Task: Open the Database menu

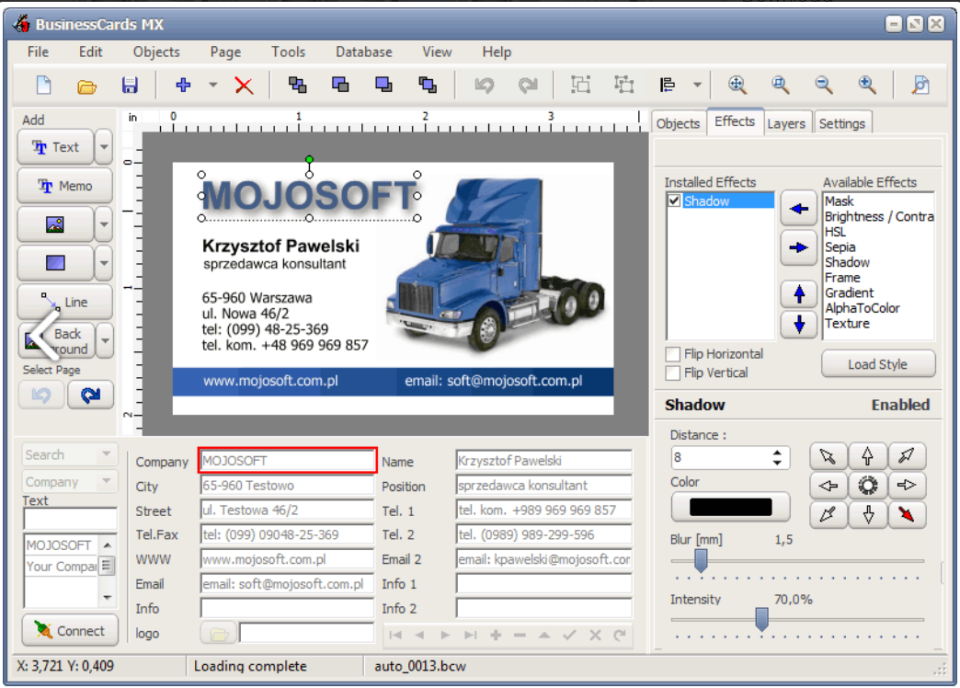Action: pyautogui.click(x=363, y=52)
